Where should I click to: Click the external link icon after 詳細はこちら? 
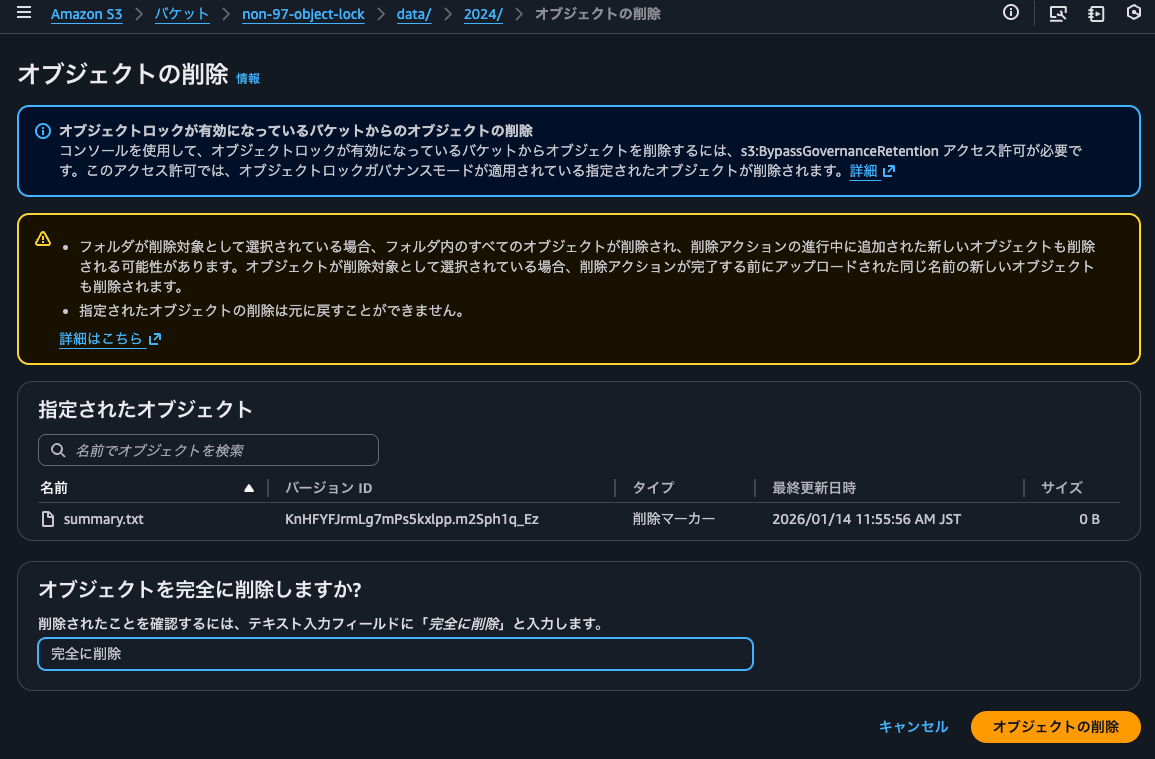[154, 339]
